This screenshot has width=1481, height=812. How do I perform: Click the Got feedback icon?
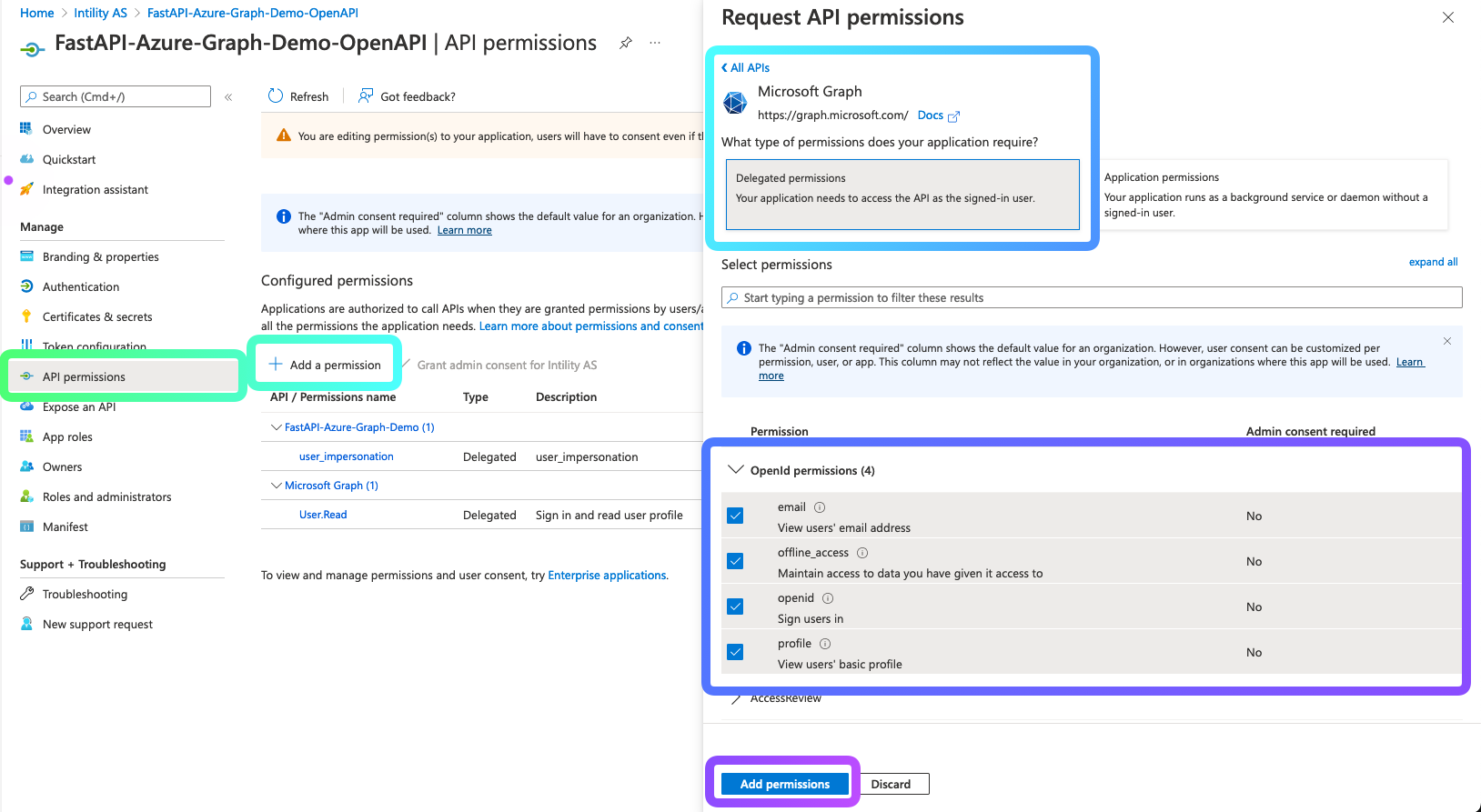point(366,95)
